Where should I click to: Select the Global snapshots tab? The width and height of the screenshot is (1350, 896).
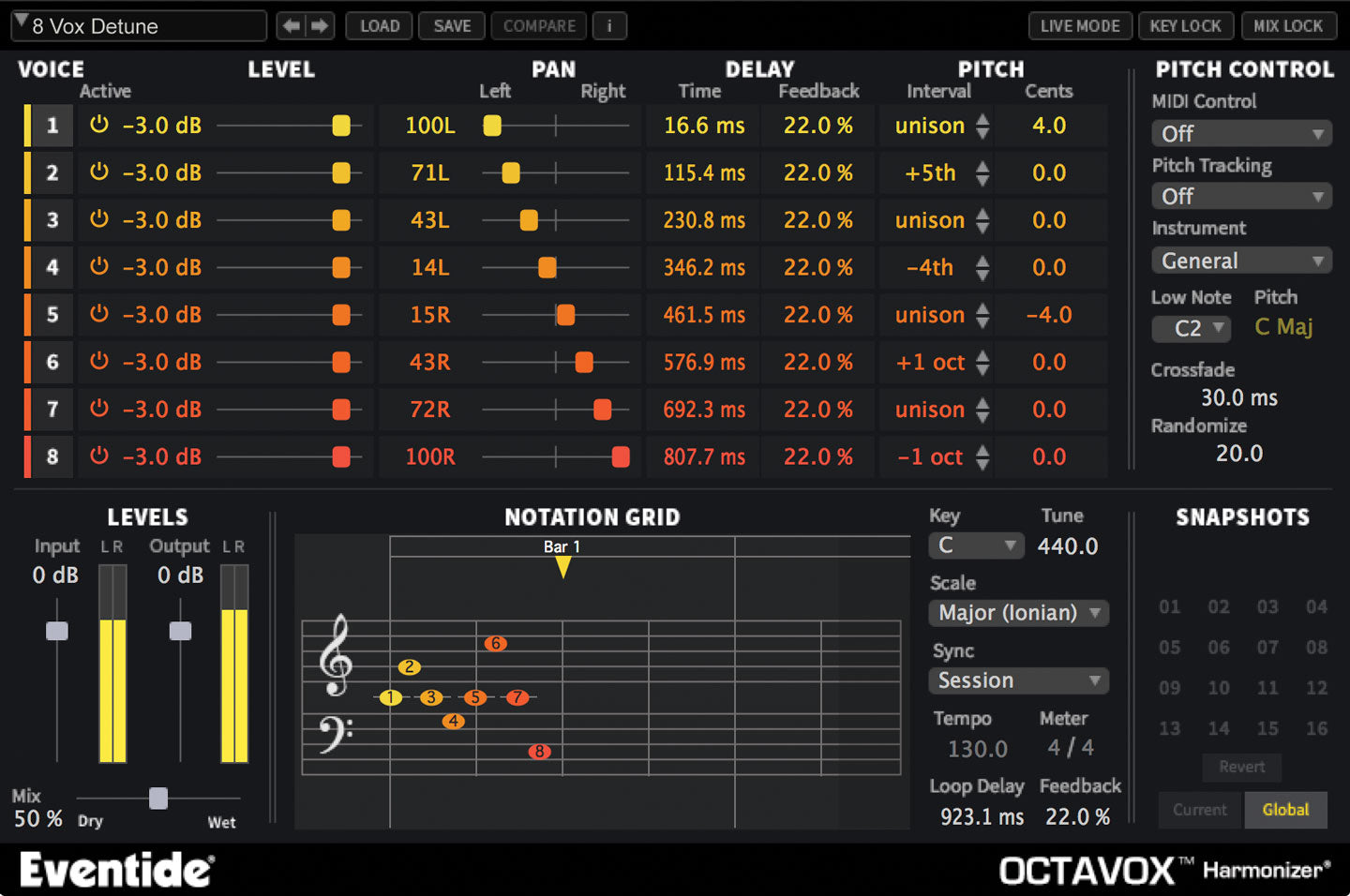1285,810
